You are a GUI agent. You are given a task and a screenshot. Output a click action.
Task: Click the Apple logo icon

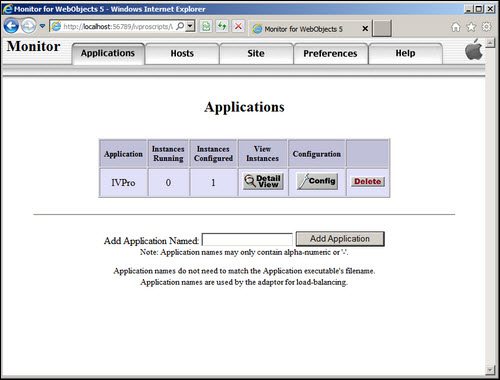pos(474,49)
